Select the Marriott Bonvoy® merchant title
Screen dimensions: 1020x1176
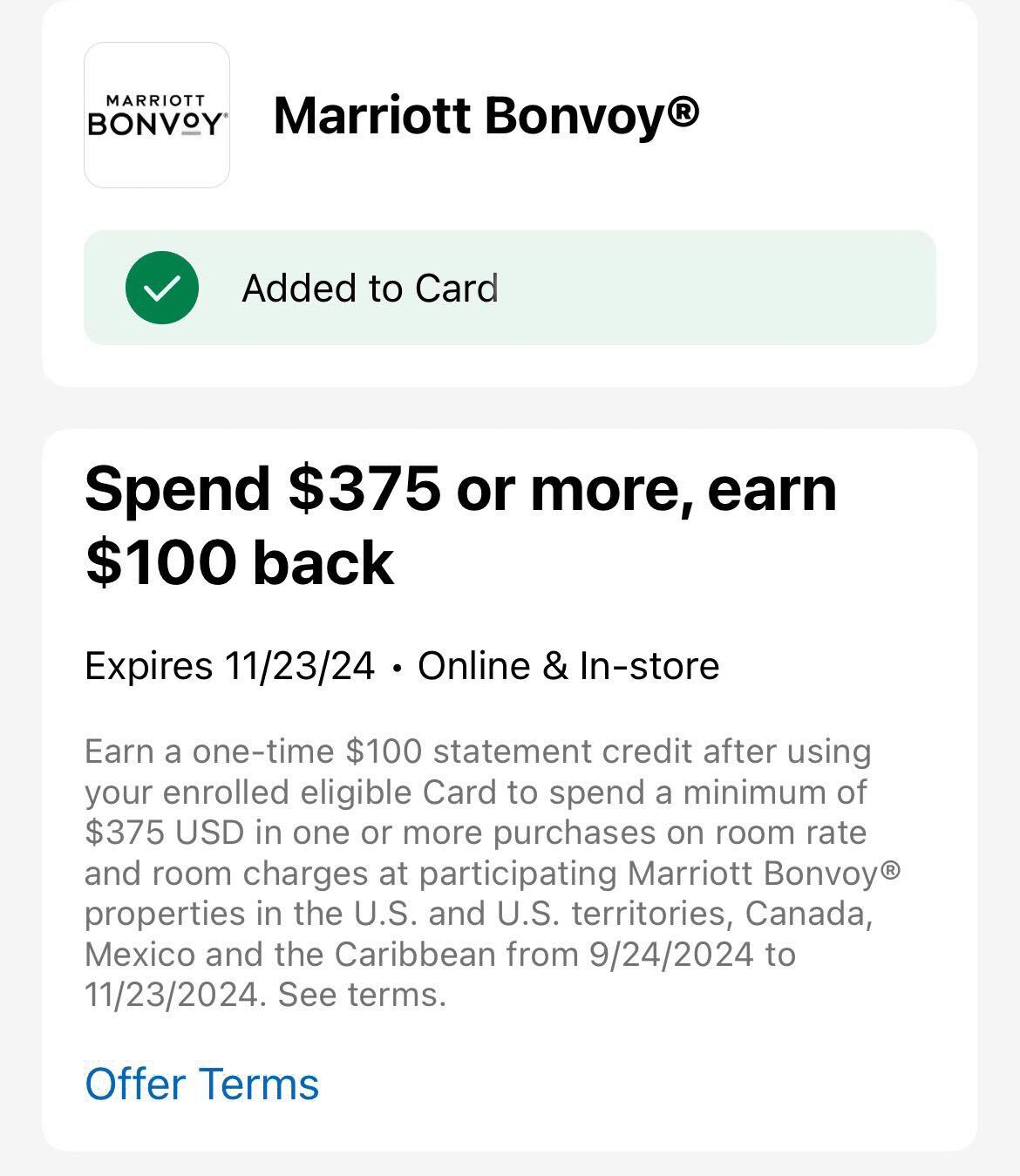486,115
